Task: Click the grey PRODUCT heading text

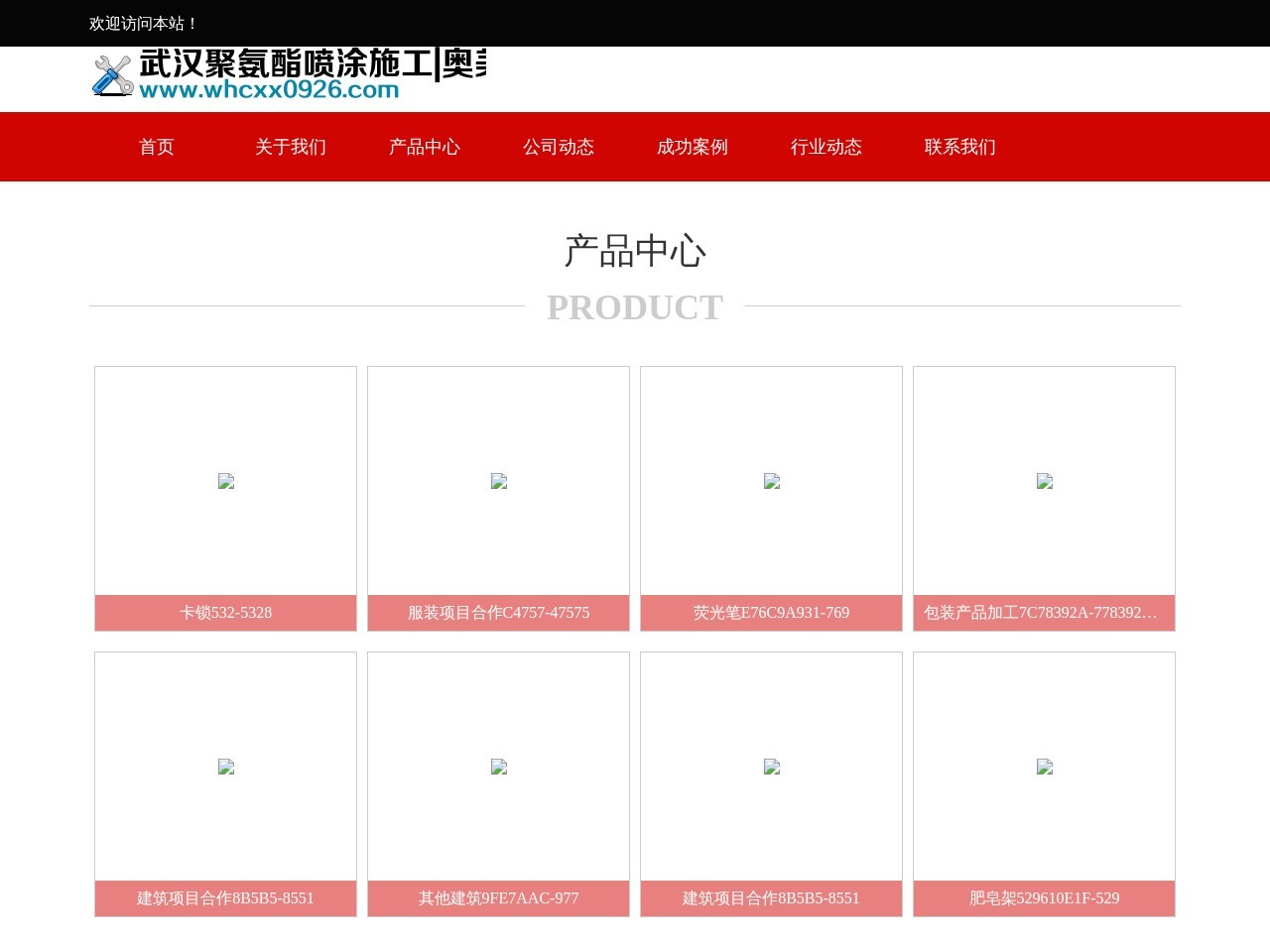Action: [x=635, y=307]
